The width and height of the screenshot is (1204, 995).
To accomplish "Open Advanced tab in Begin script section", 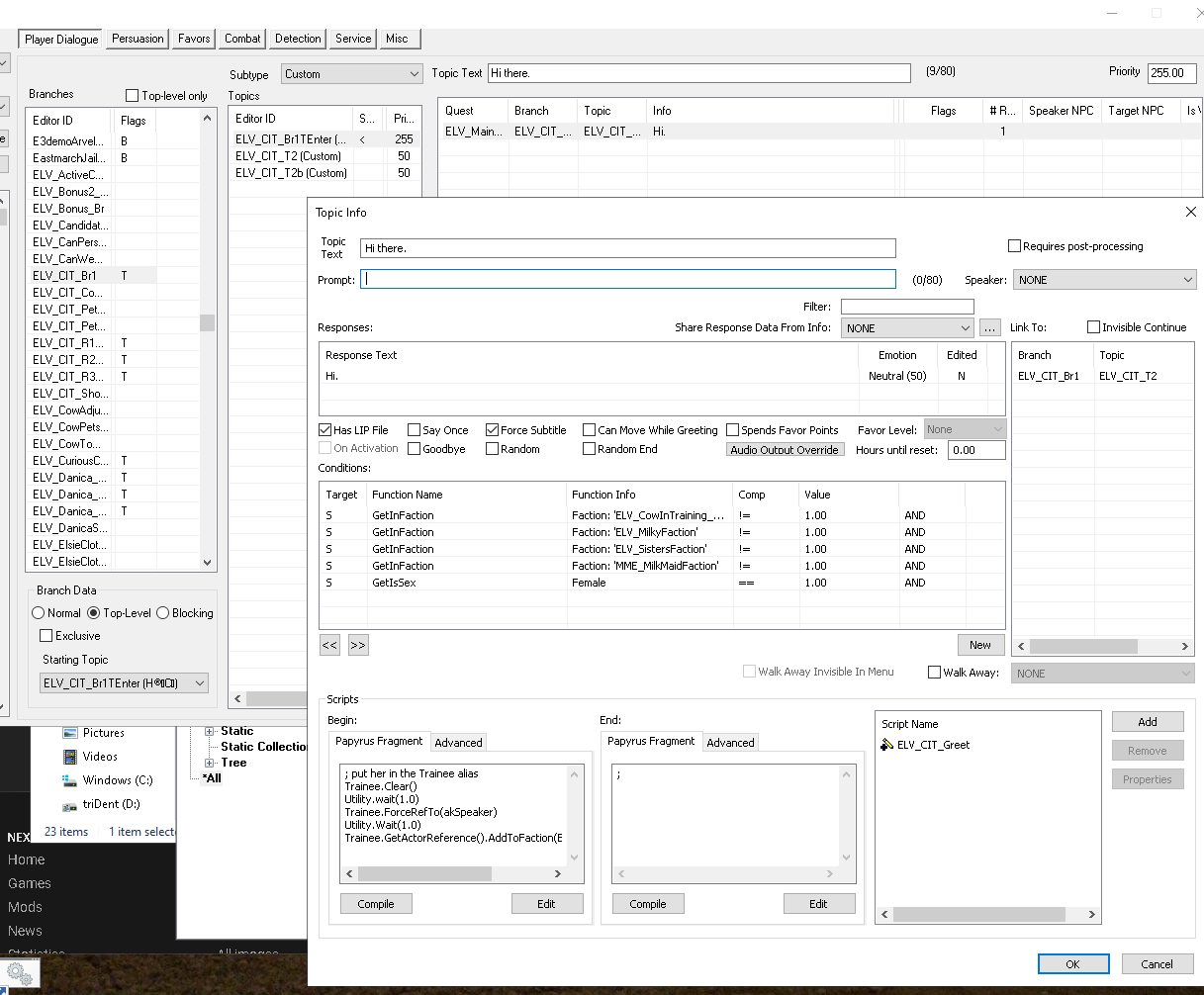I will click(x=459, y=743).
